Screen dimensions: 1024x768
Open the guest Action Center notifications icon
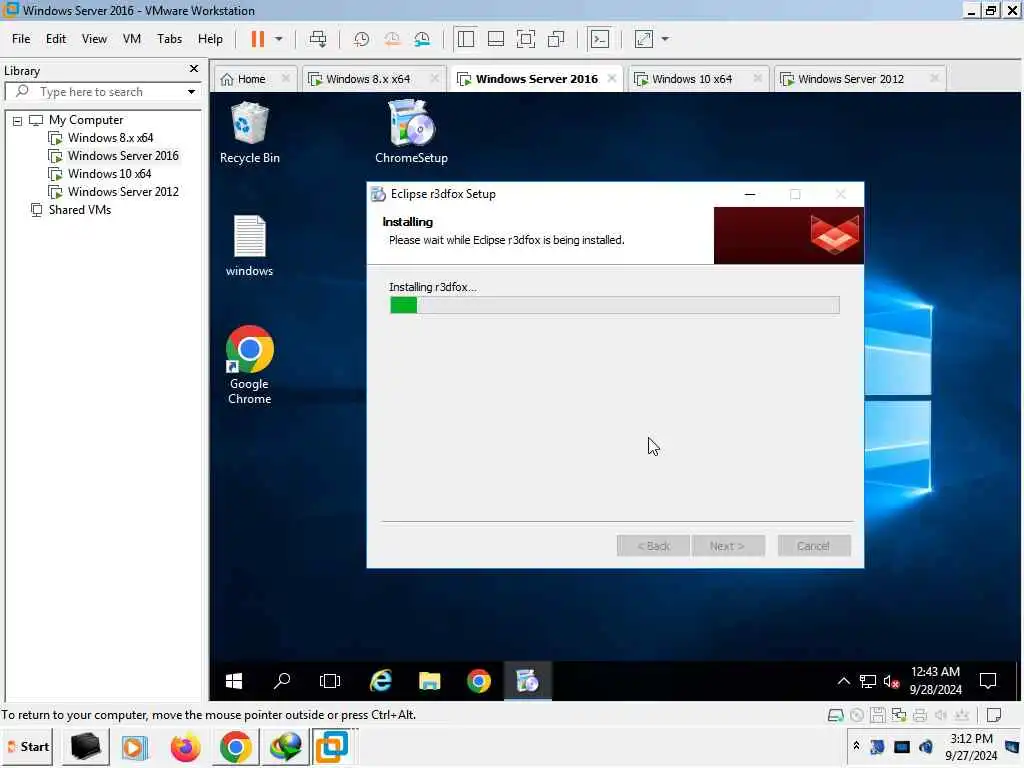[x=988, y=681]
